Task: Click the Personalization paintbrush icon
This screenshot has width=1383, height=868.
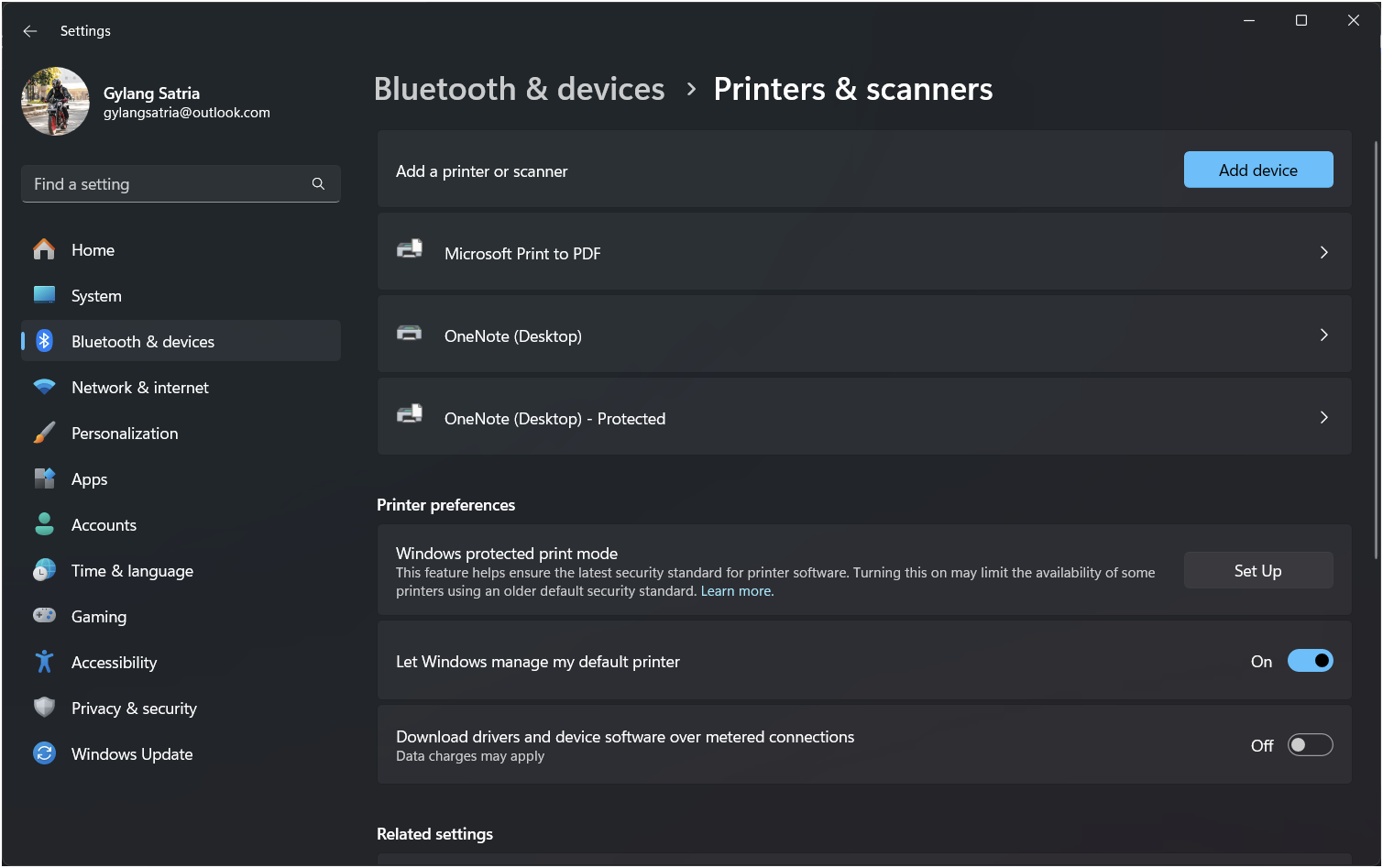Action: click(x=44, y=433)
